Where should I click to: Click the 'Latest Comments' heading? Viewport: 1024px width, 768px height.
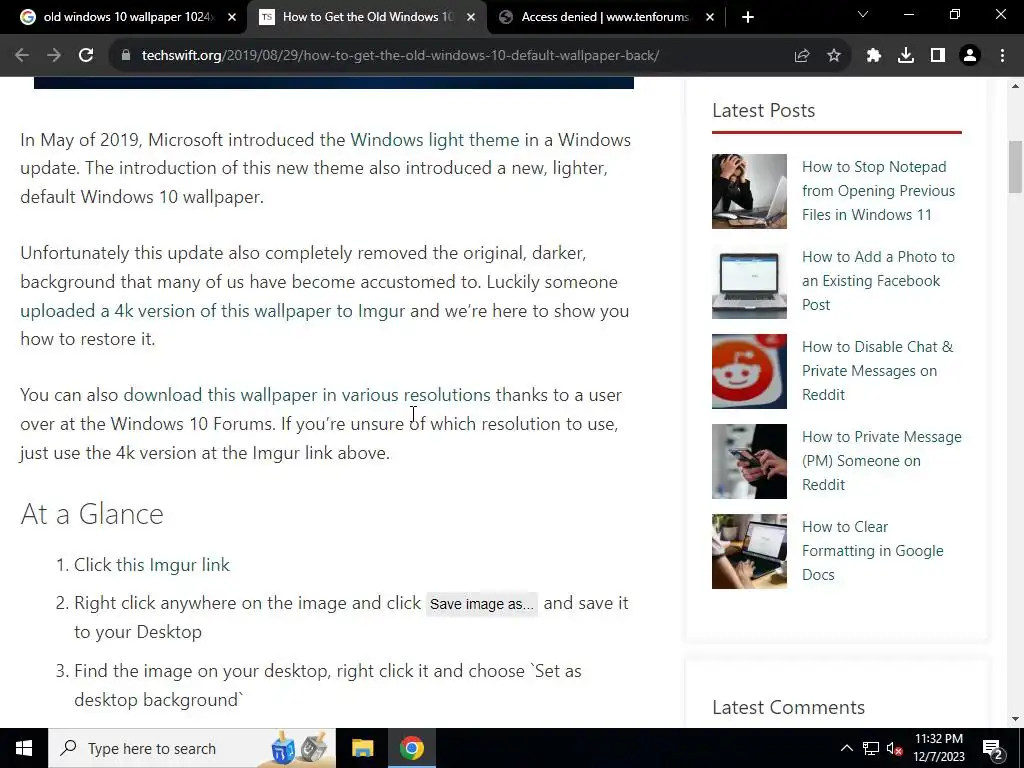(x=788, y=707)
